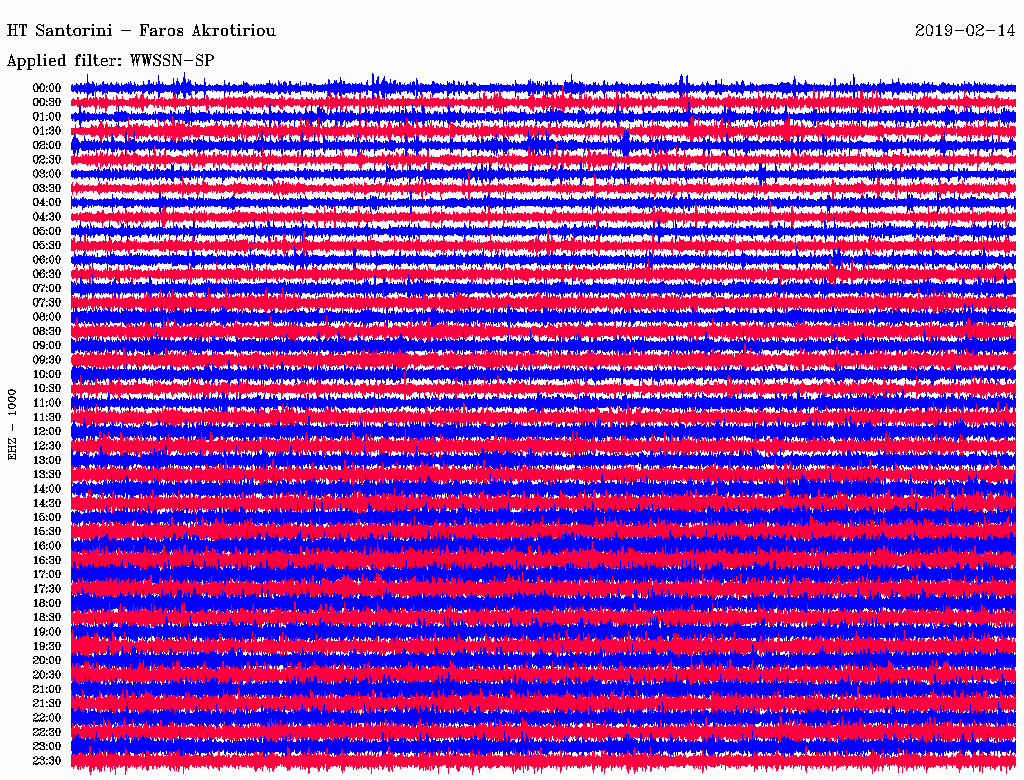Select the 21:30 time label
The width and height of the screenshot is (1024, 780).
[x=47, y=704]
